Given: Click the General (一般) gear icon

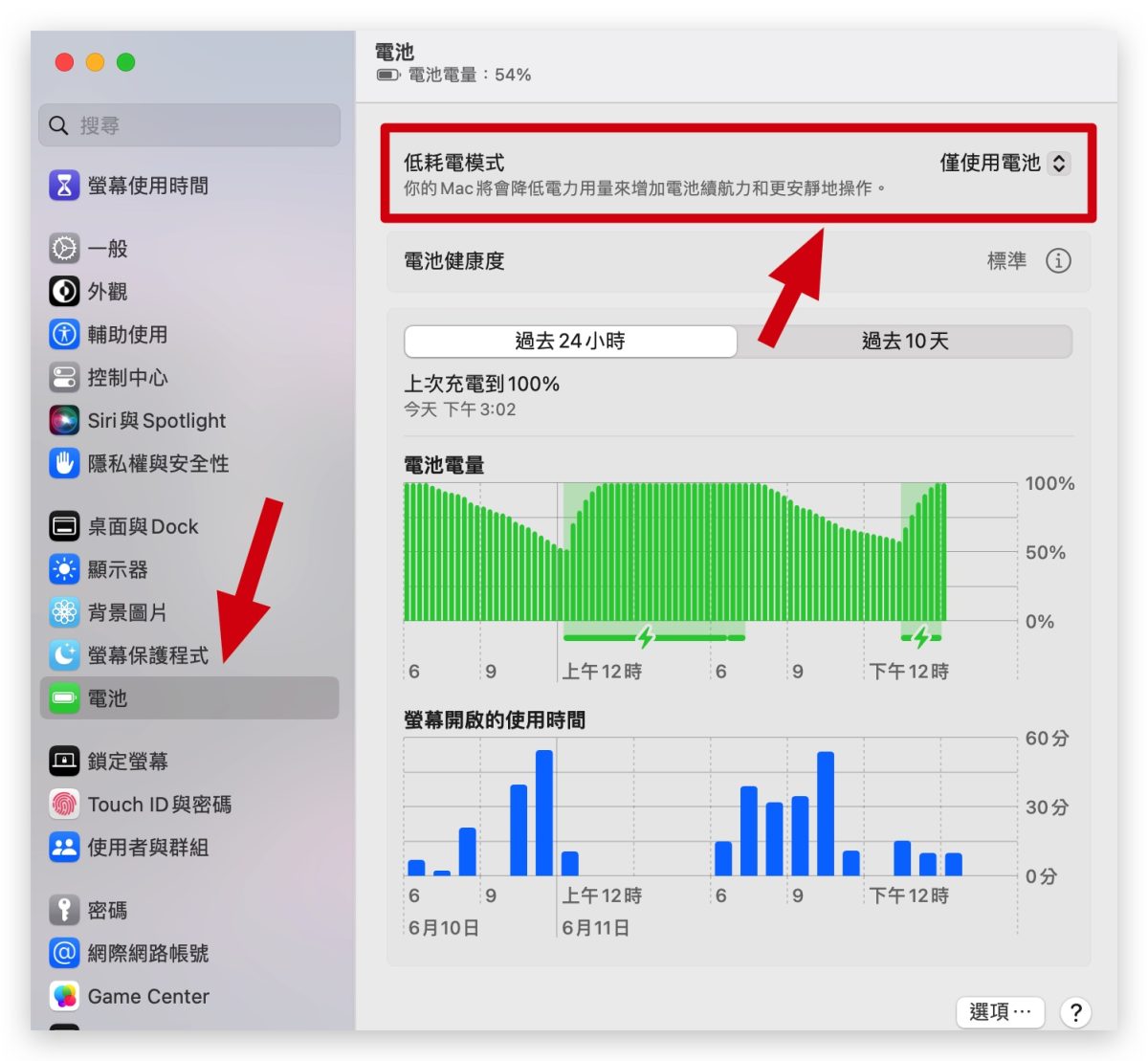Looking at the screenshot, I should click(64, 248).
